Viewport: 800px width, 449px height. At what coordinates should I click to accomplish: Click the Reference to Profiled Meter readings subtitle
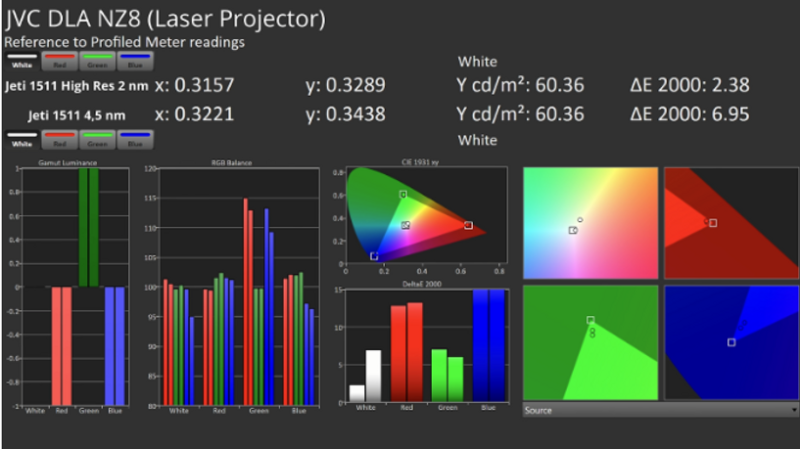[124, 42]
